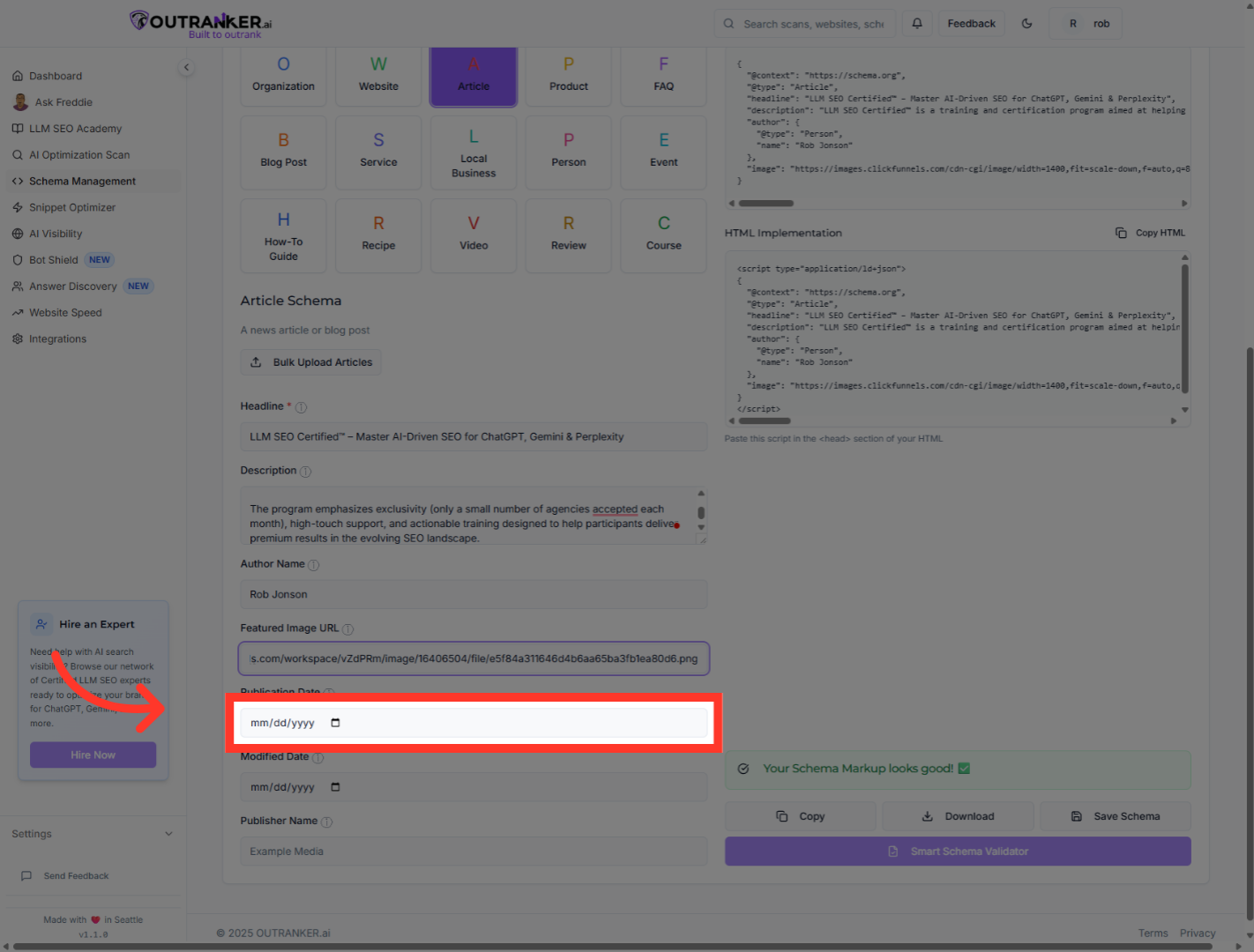Open the Modified Date calendar picker
1254x952 pixels.
coord(335,787)
